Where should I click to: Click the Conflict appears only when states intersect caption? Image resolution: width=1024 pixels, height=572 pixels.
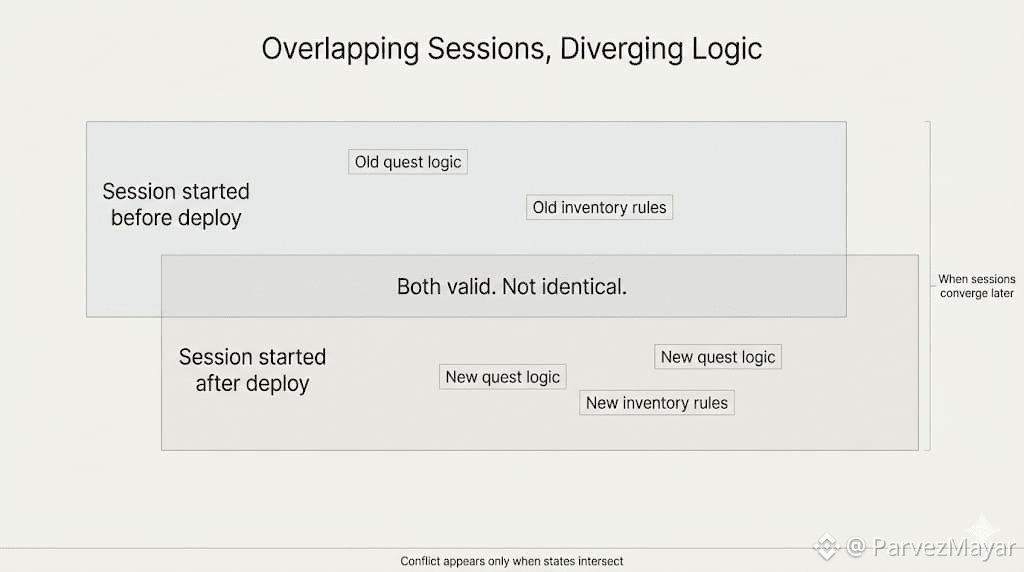tap(512, 561)
